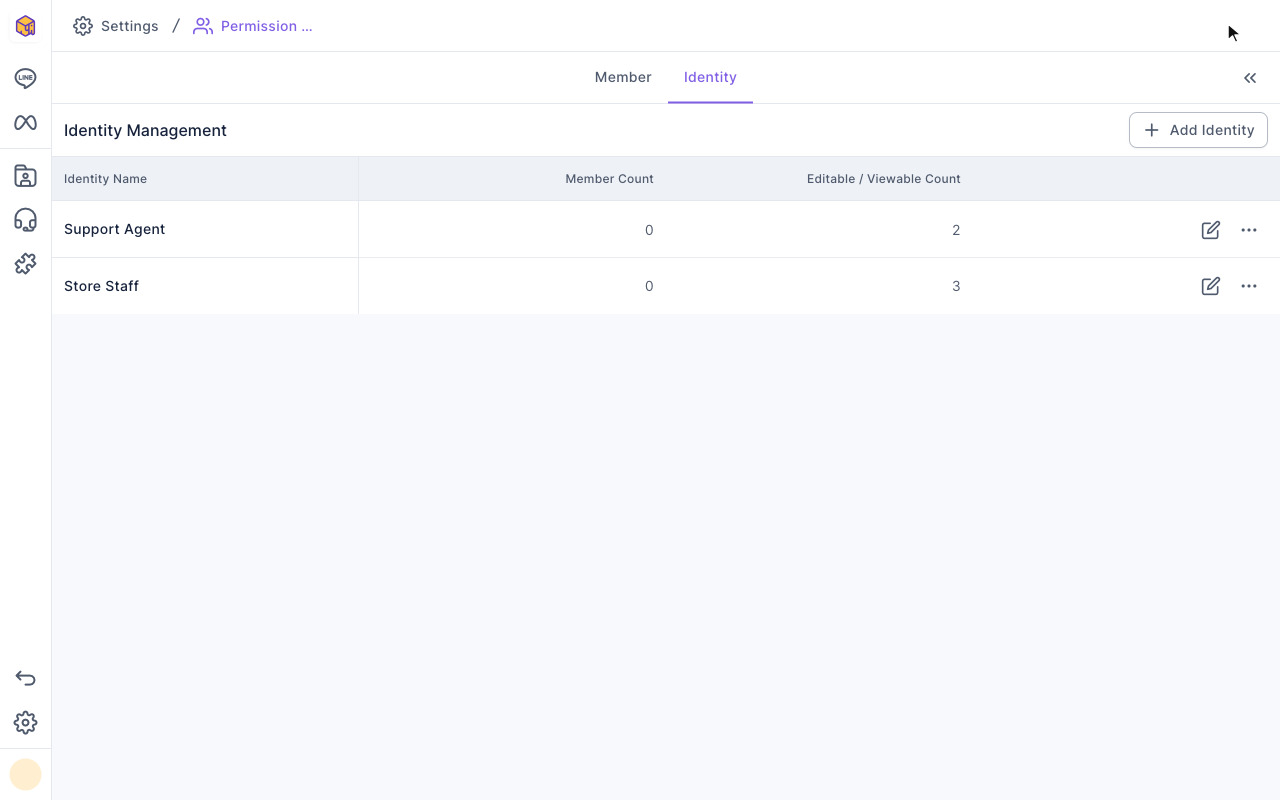Open settings gear at sidebar bottom
This screenshot has width=1280, height=800.
(x=25, y=722)
